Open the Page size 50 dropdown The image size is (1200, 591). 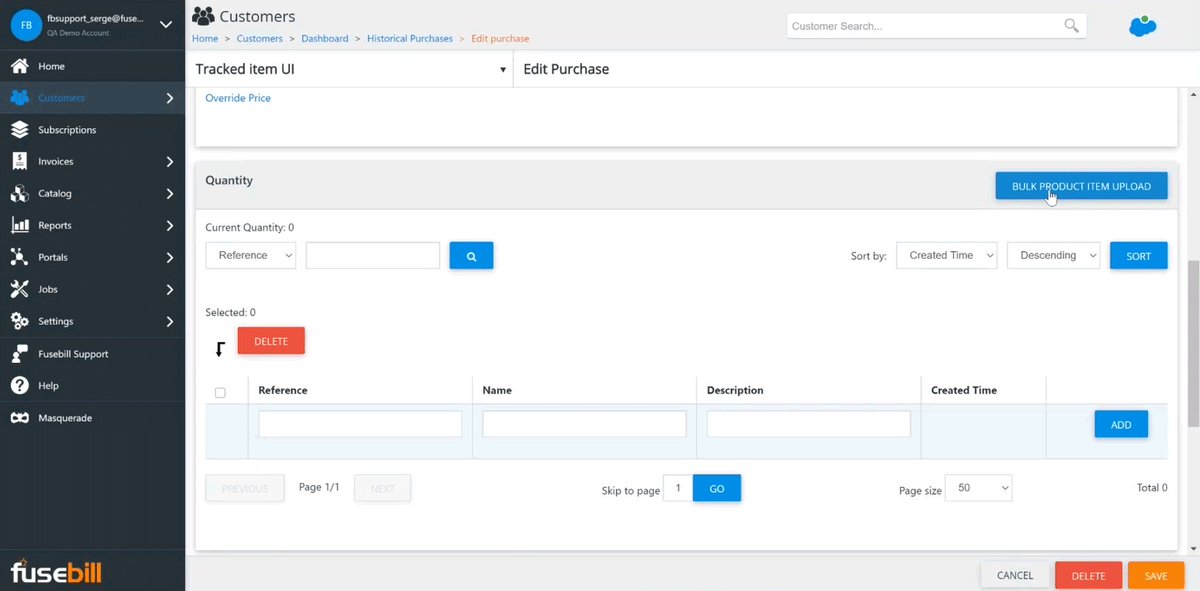pyautogui.click(x=979, y=488)
